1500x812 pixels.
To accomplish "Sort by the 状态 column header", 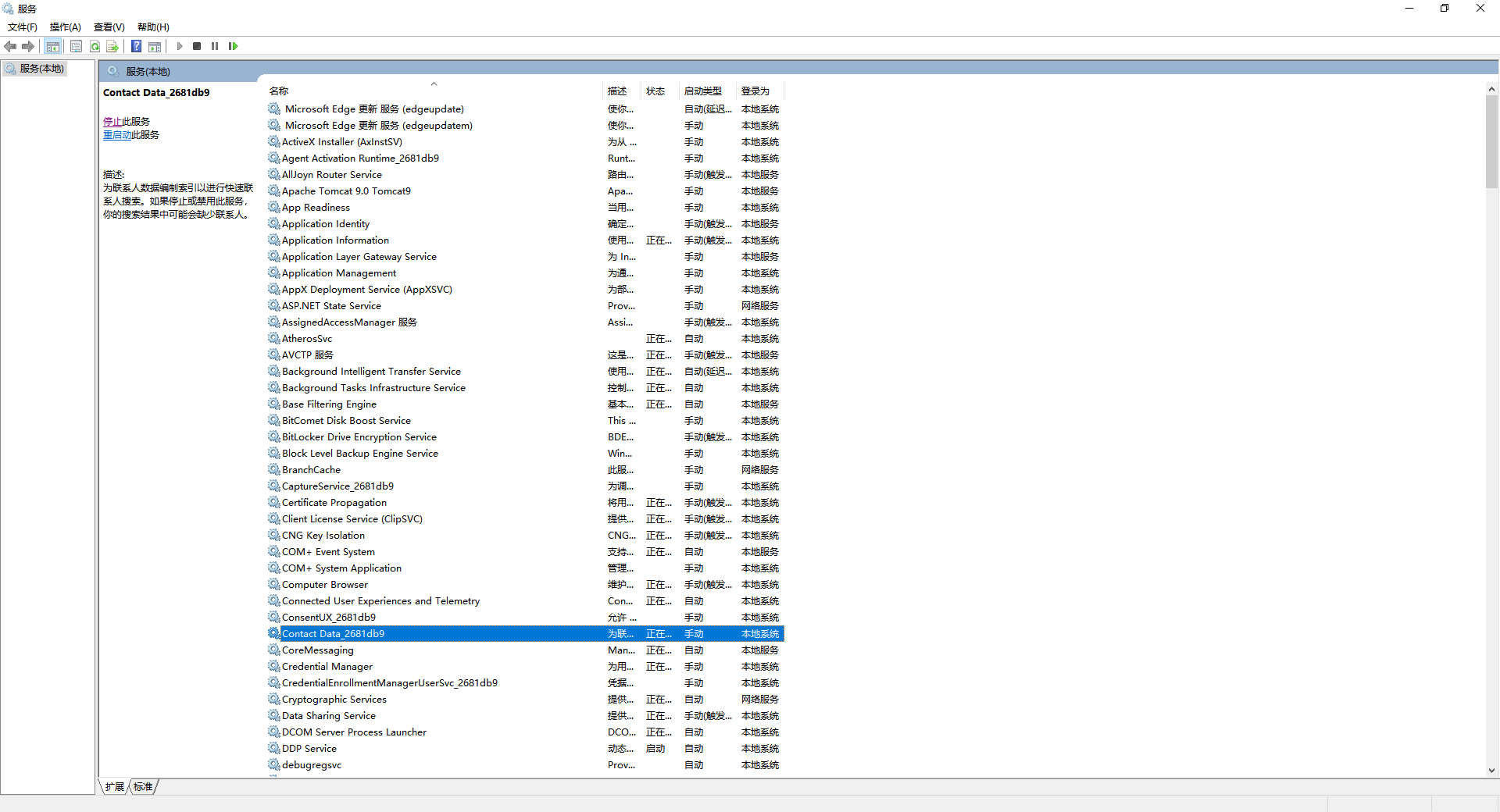I will tap(661, 91).
